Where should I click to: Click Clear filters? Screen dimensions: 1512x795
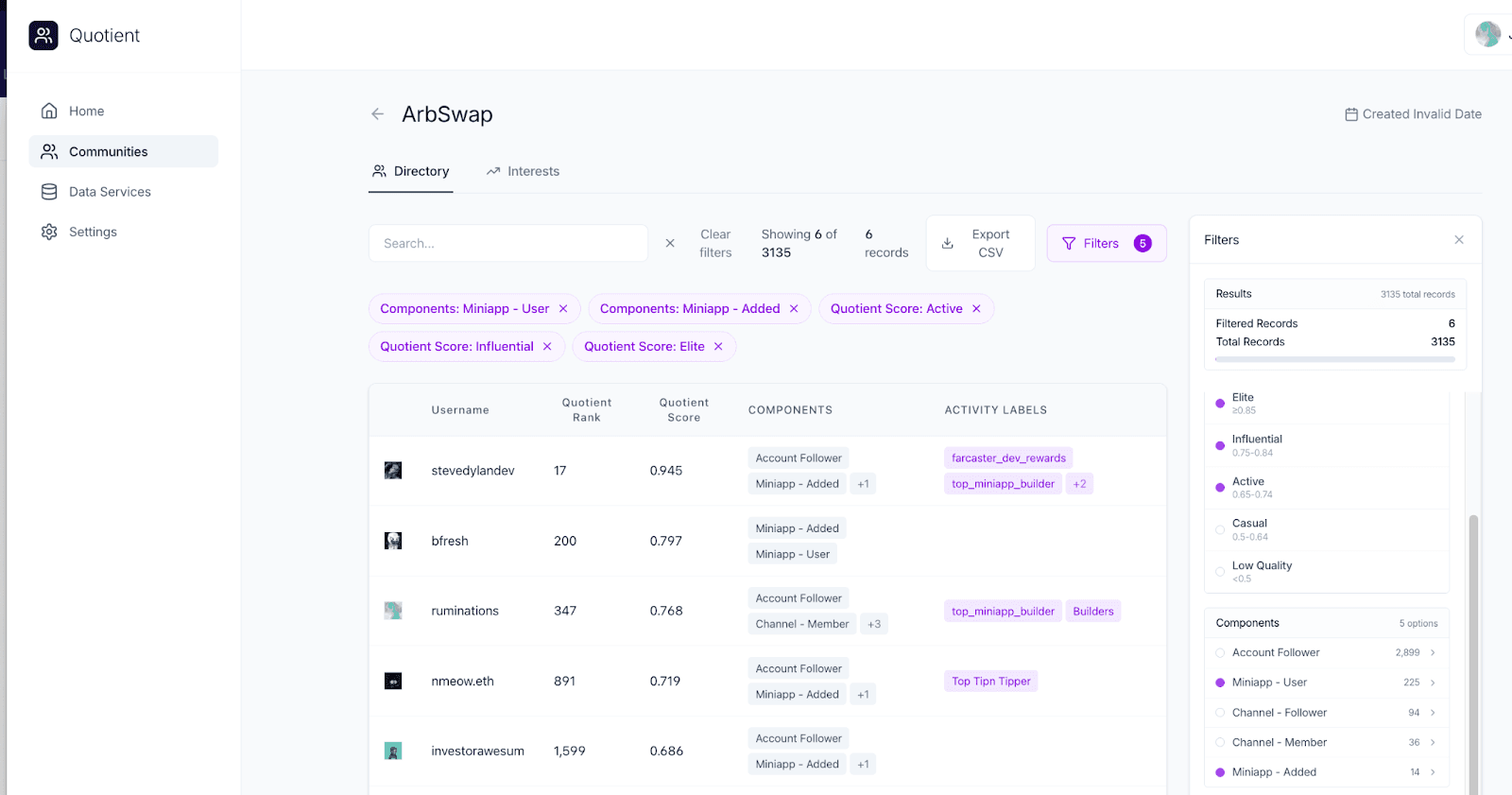tap(715, 243)
